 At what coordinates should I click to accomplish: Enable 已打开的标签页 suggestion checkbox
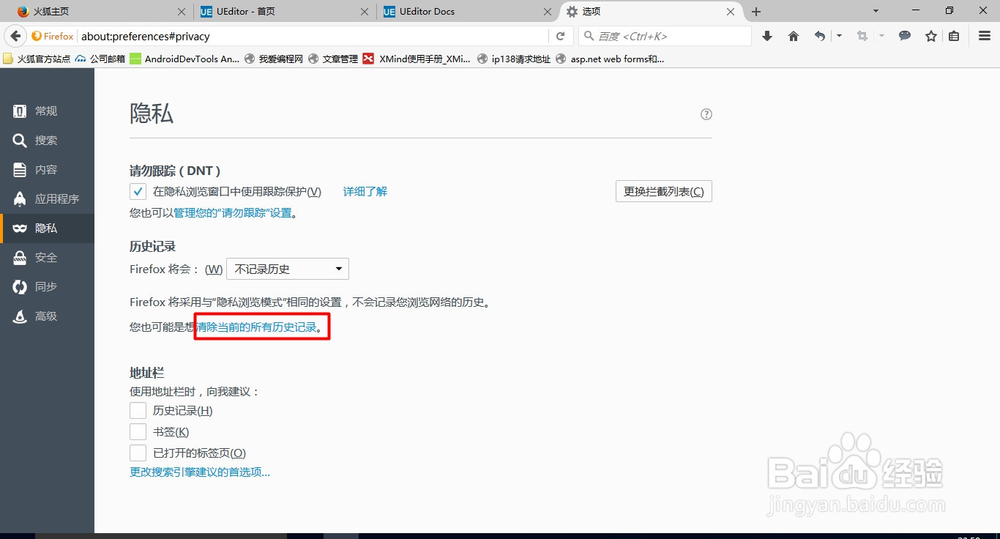pyautogui.click(x=138, y=453)
